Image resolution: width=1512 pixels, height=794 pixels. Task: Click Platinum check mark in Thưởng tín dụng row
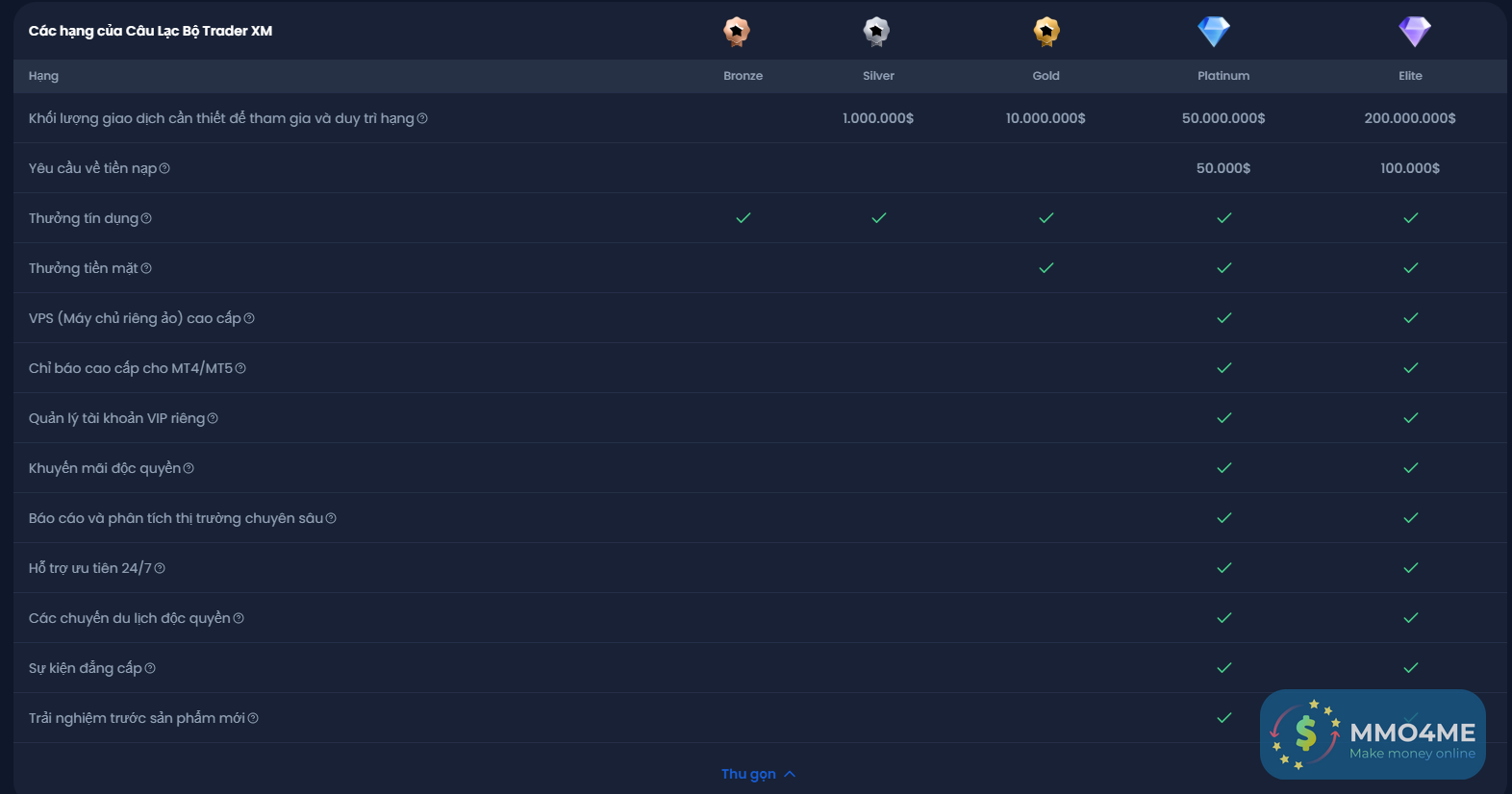[x=1224, y=218]
